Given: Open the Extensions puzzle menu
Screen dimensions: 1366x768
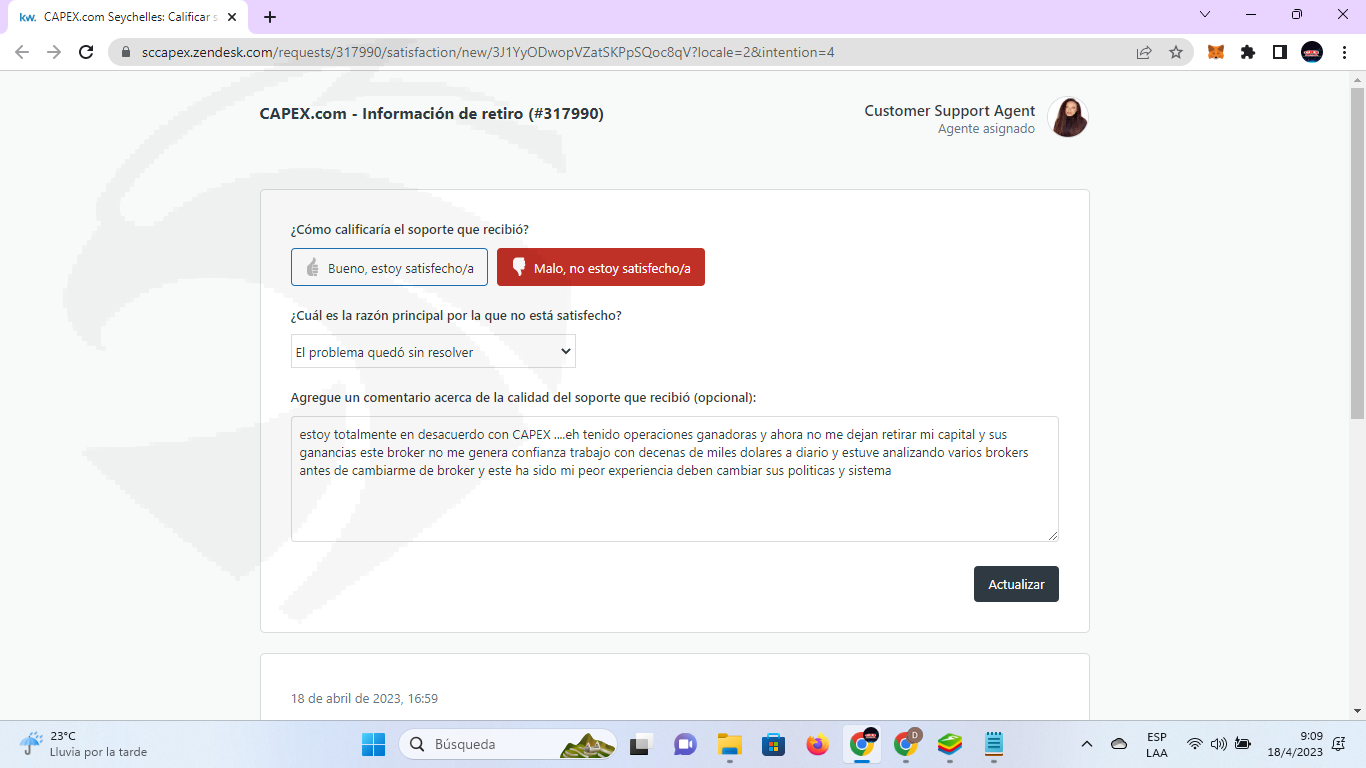Looking at the screenshot, I should (x=1248, y=52).
